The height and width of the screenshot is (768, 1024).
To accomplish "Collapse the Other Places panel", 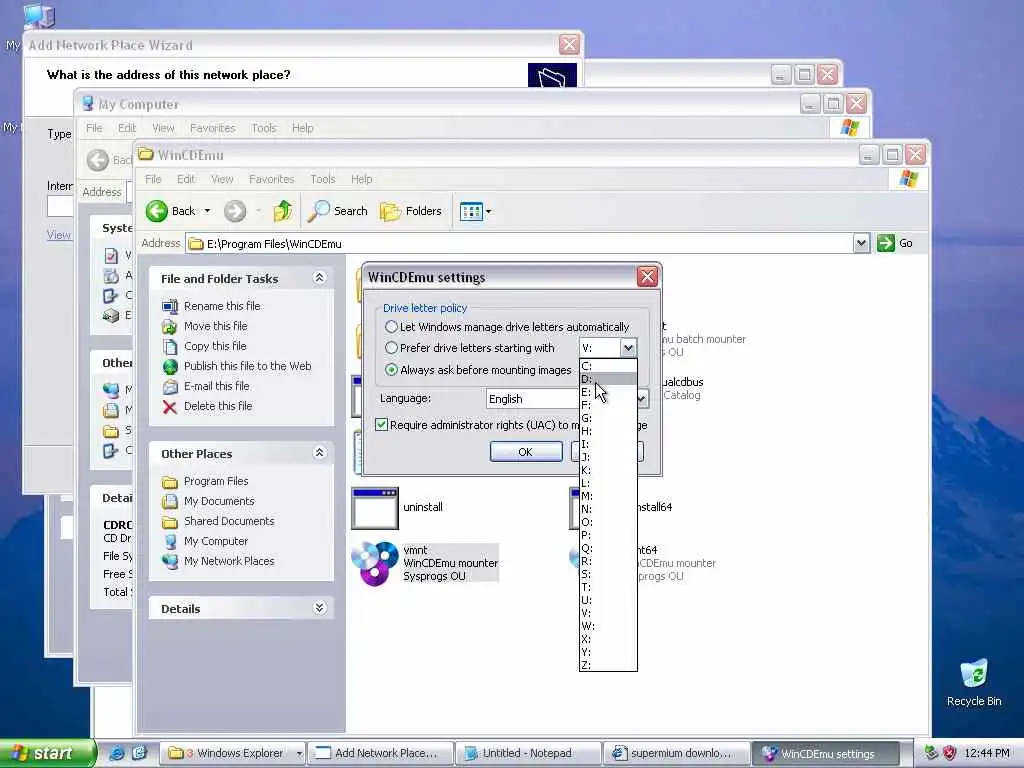I will pos(319,453).
